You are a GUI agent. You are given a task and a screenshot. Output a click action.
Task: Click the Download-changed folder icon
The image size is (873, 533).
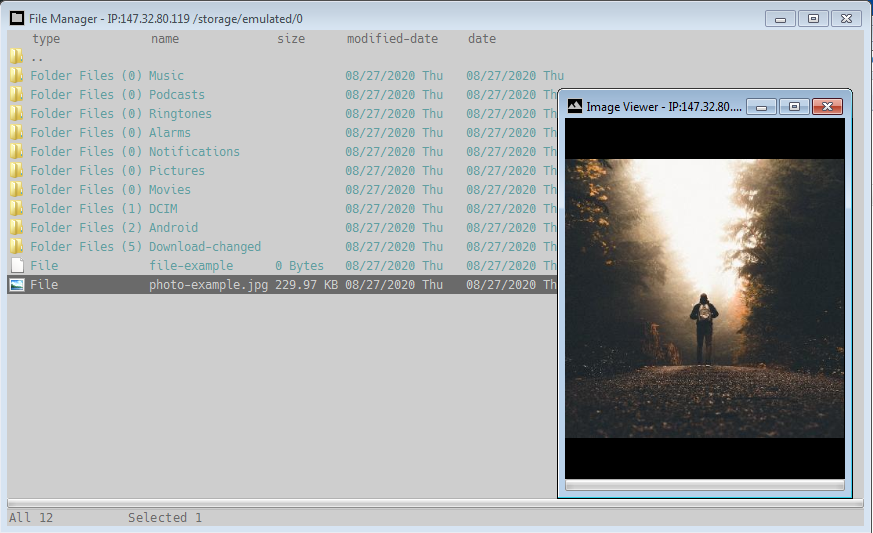16,246
